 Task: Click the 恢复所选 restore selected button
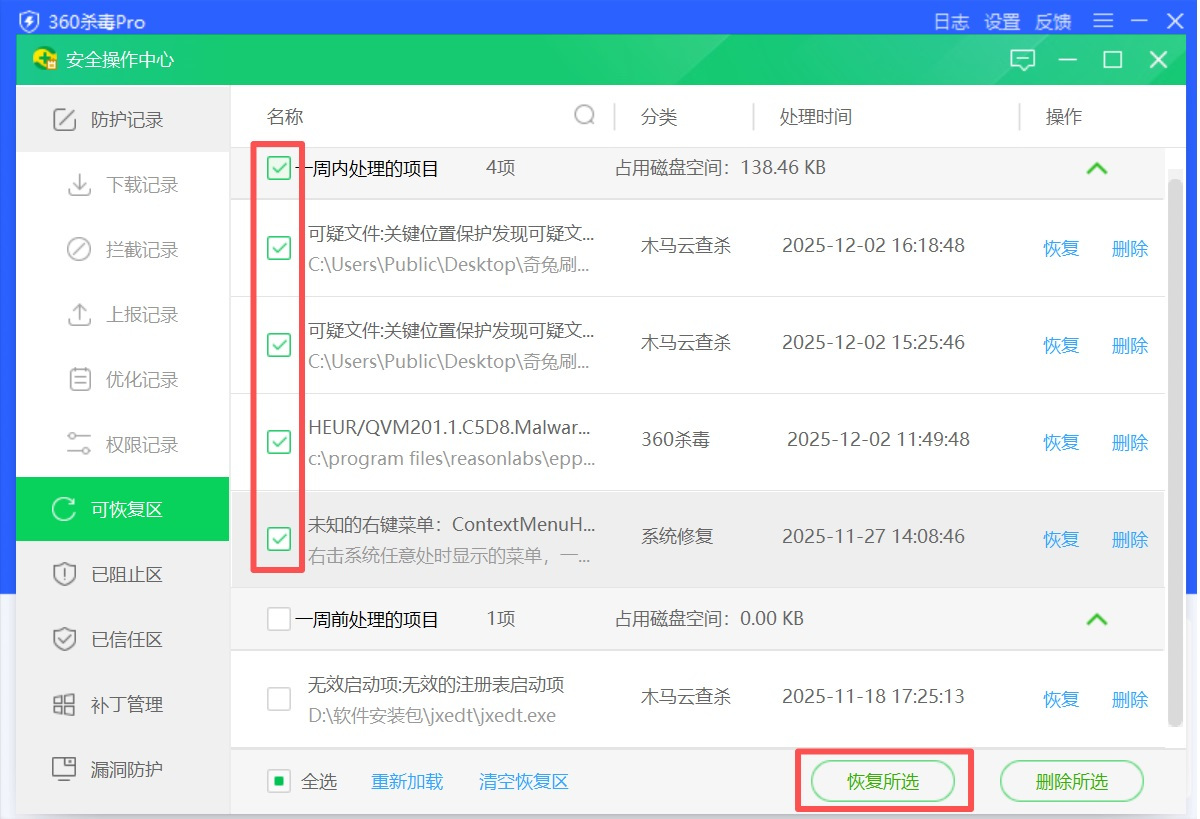click(x=882, y=781)
